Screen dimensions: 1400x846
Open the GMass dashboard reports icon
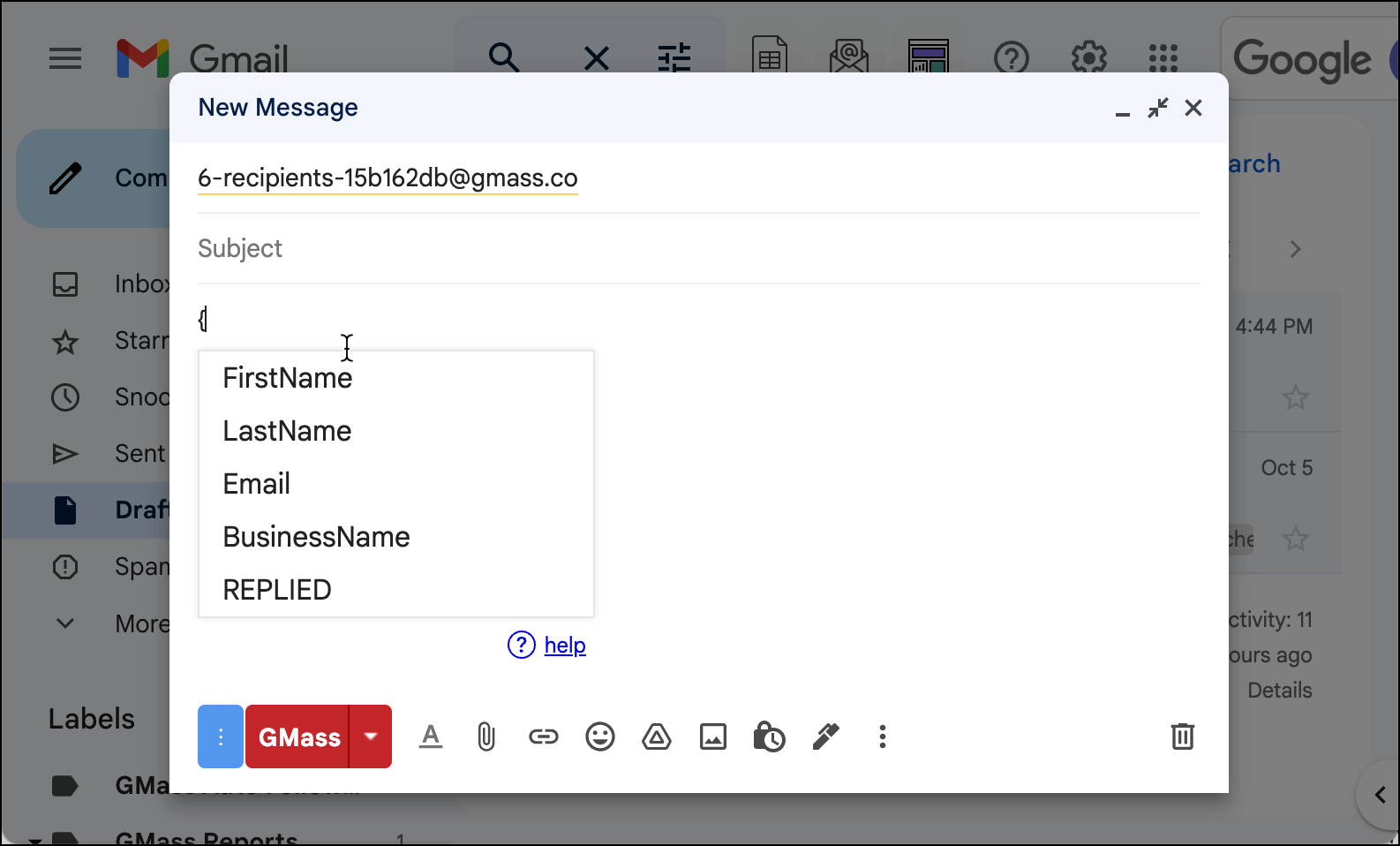point(928,56)
